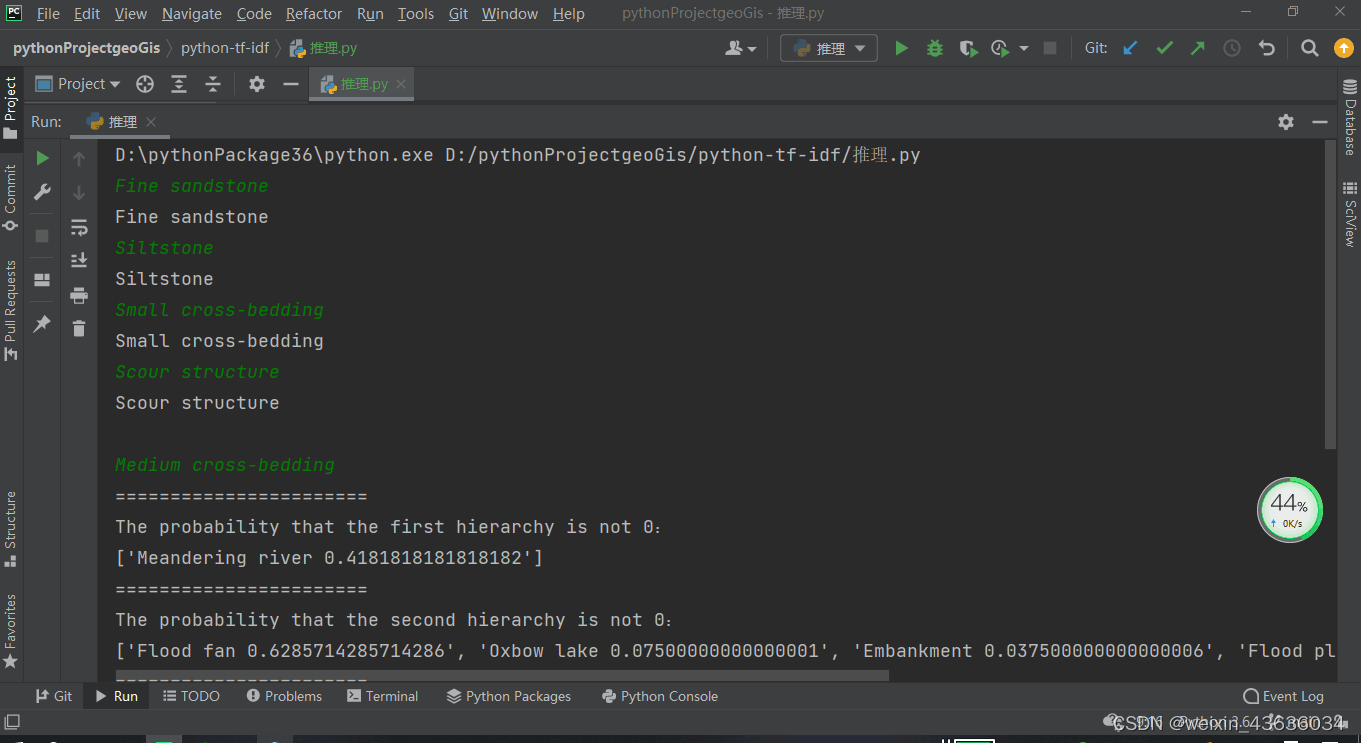Collapse all in Project panel
Image resolution: width=1361 pixels, height=743 pixels.
tap(213, 84)
